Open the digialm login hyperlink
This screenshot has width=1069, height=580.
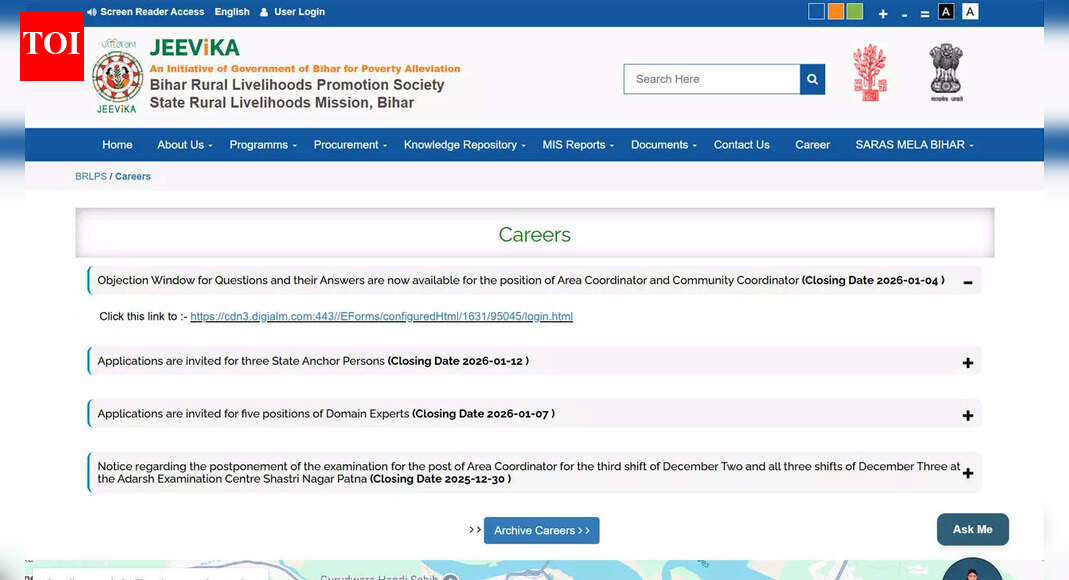click(381, 316)
